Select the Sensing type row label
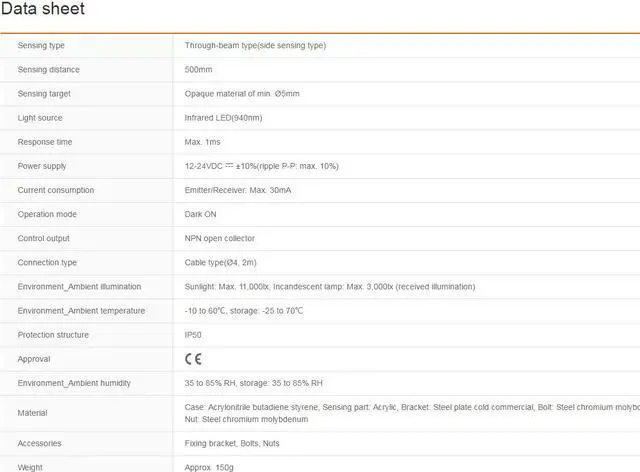The height and width of the screenshot is (472, 640). (41, 46)
